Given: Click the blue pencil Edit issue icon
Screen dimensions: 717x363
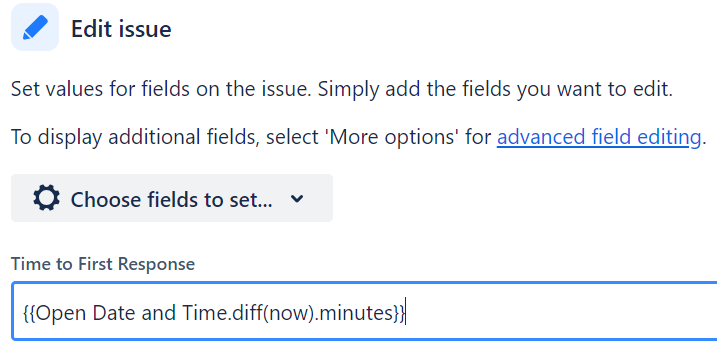Looking at the screenshot, I should coord(35,27).
